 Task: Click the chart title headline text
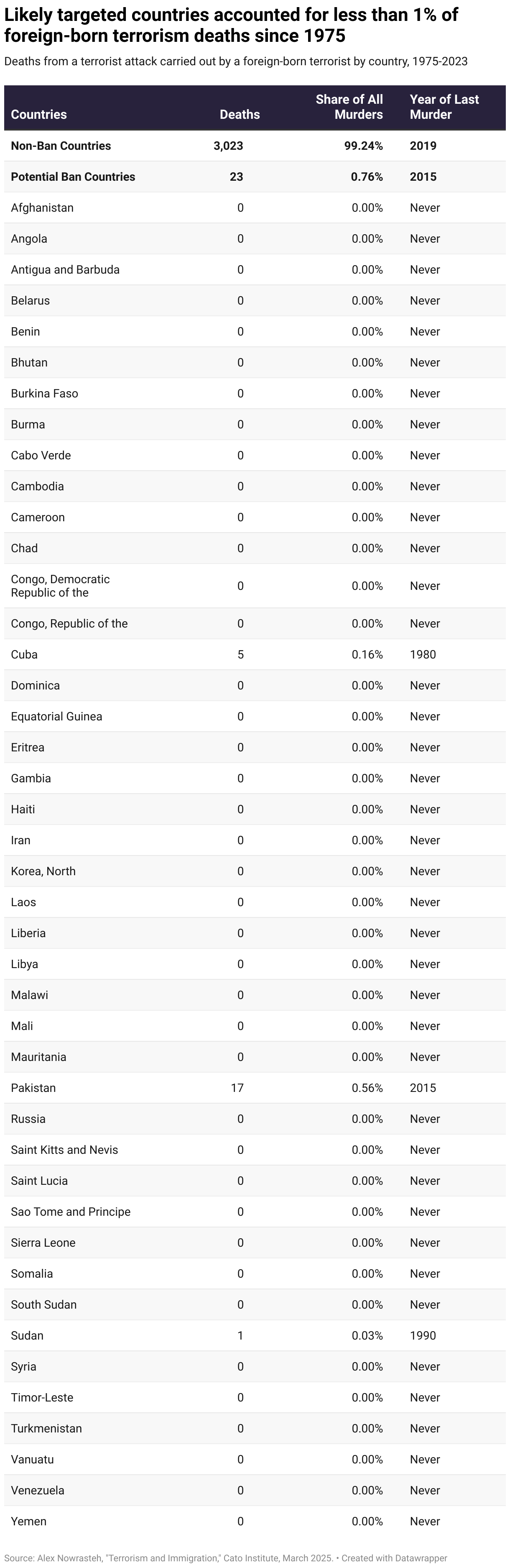pyautogui.click(x=231, y=25)
